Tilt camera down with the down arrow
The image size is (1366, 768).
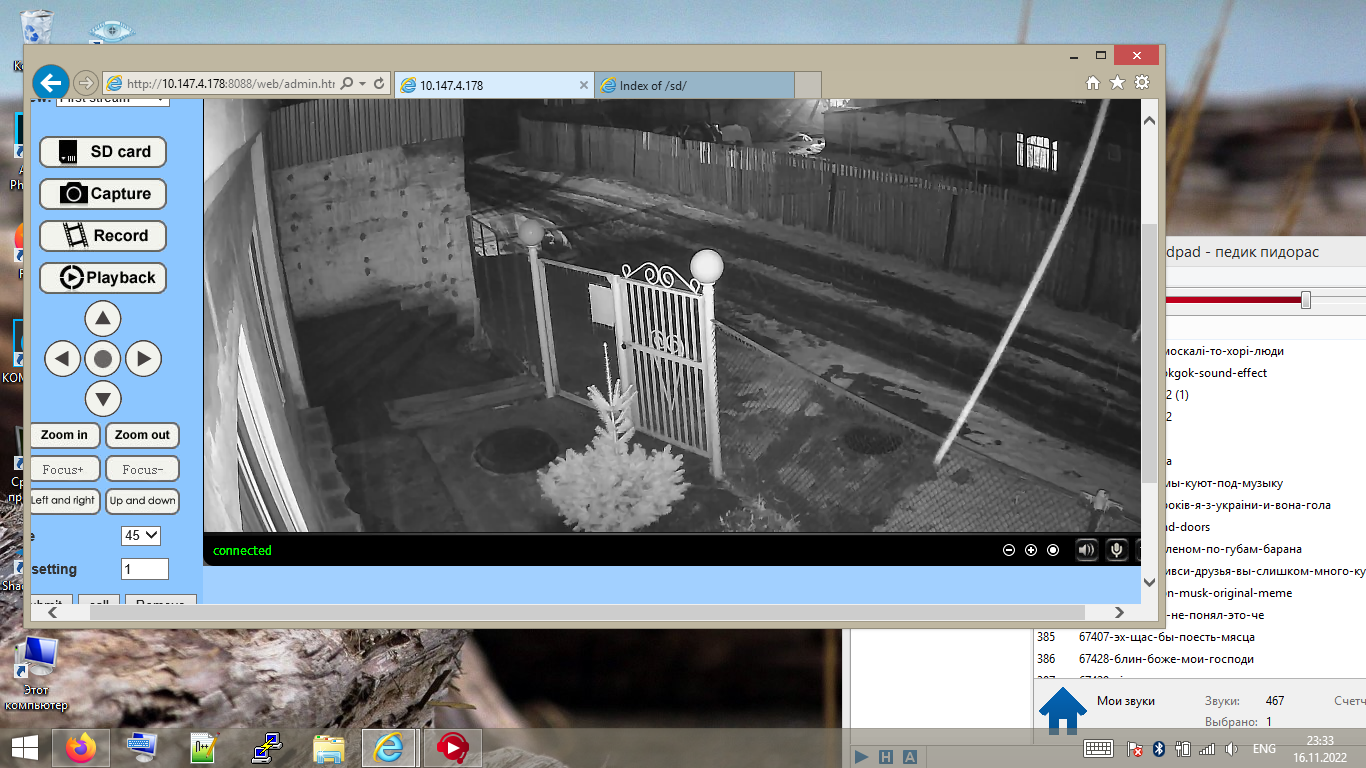pyautogui.click(x=103, y=398)
